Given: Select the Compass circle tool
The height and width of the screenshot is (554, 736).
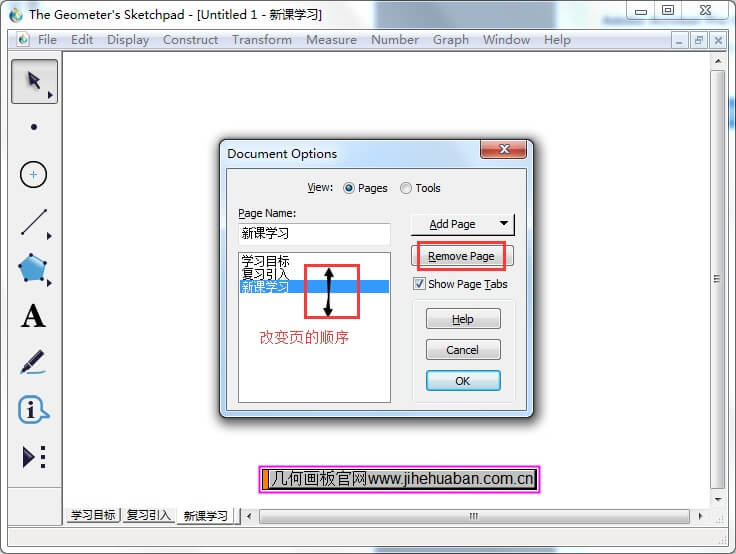Looking at the screenshot, I should click(33, 175).
